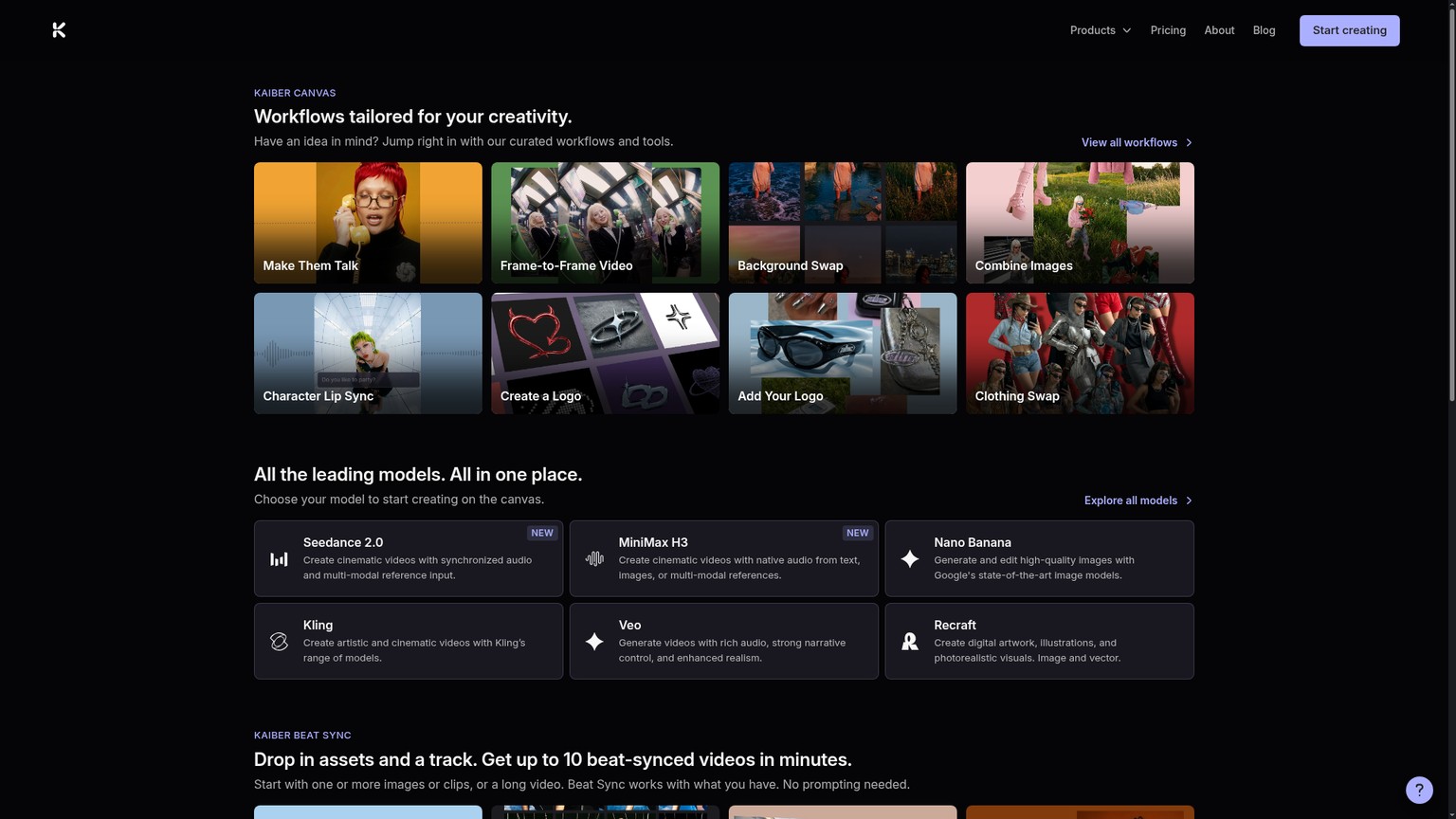
Task: Click the Workflows tailored for your creativity heading
Action: (413, 117)
